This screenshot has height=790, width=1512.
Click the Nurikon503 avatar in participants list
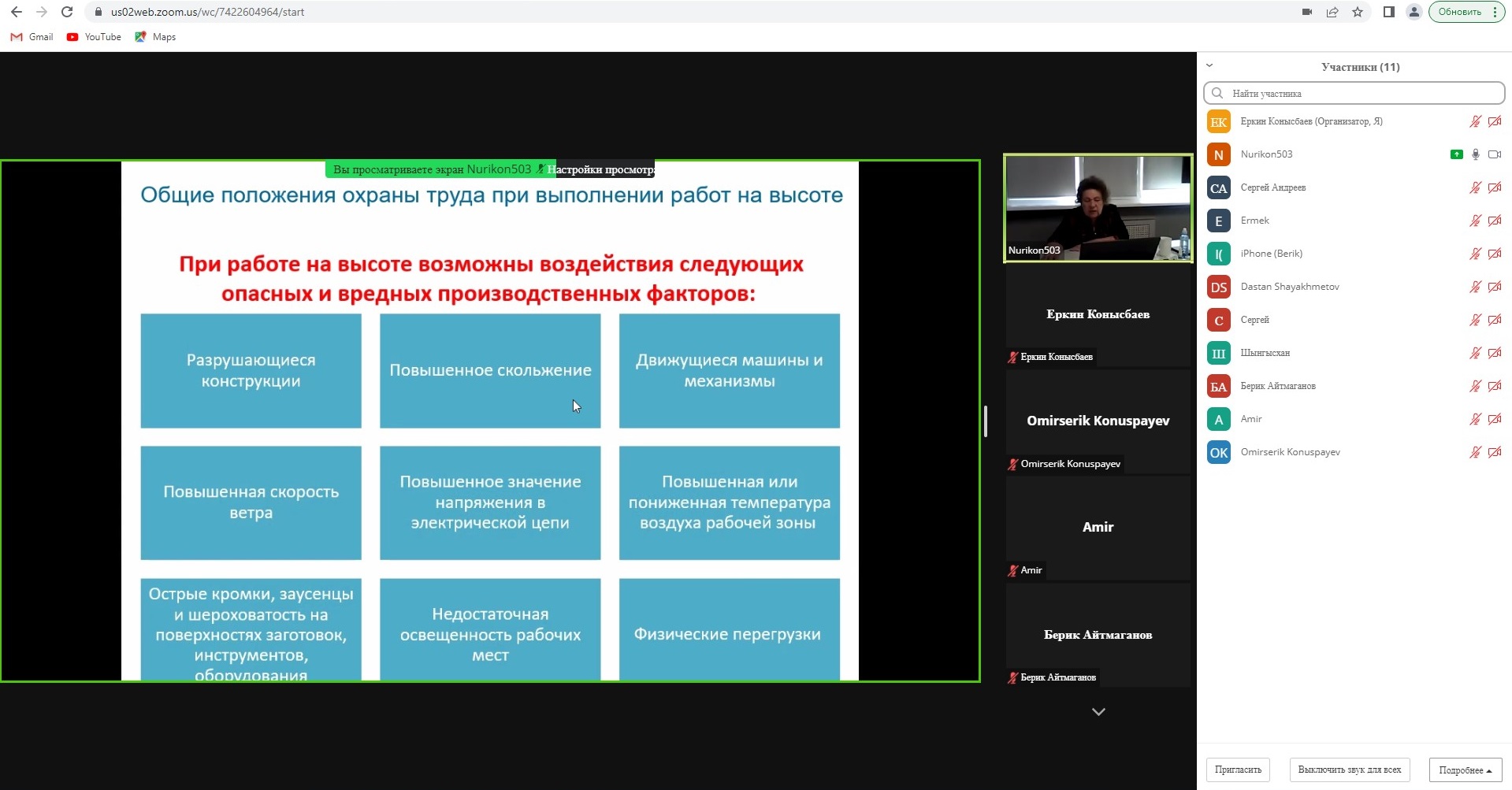1218,154
